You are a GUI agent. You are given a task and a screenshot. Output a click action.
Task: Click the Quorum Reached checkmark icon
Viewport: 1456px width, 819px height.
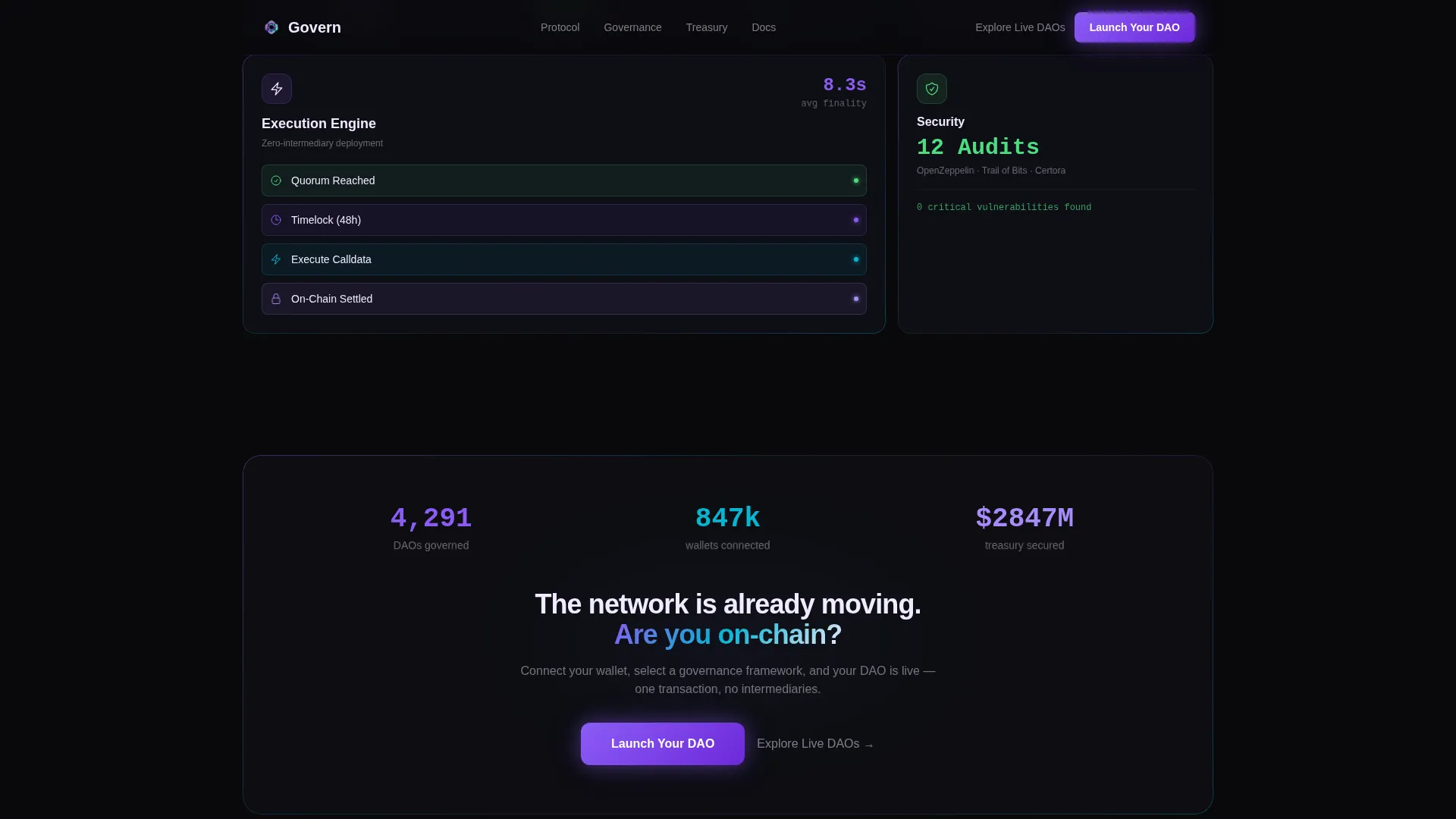tap(276, 180)
